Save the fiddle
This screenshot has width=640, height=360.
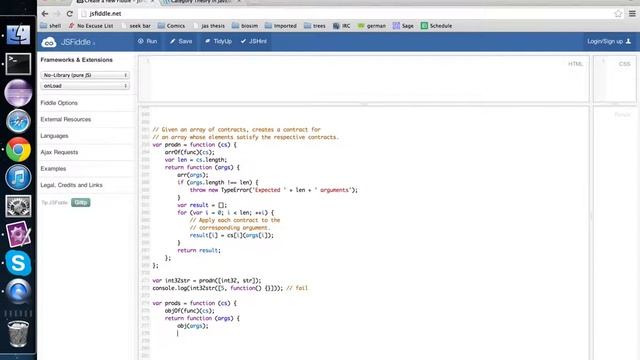(x=181, y=41)
